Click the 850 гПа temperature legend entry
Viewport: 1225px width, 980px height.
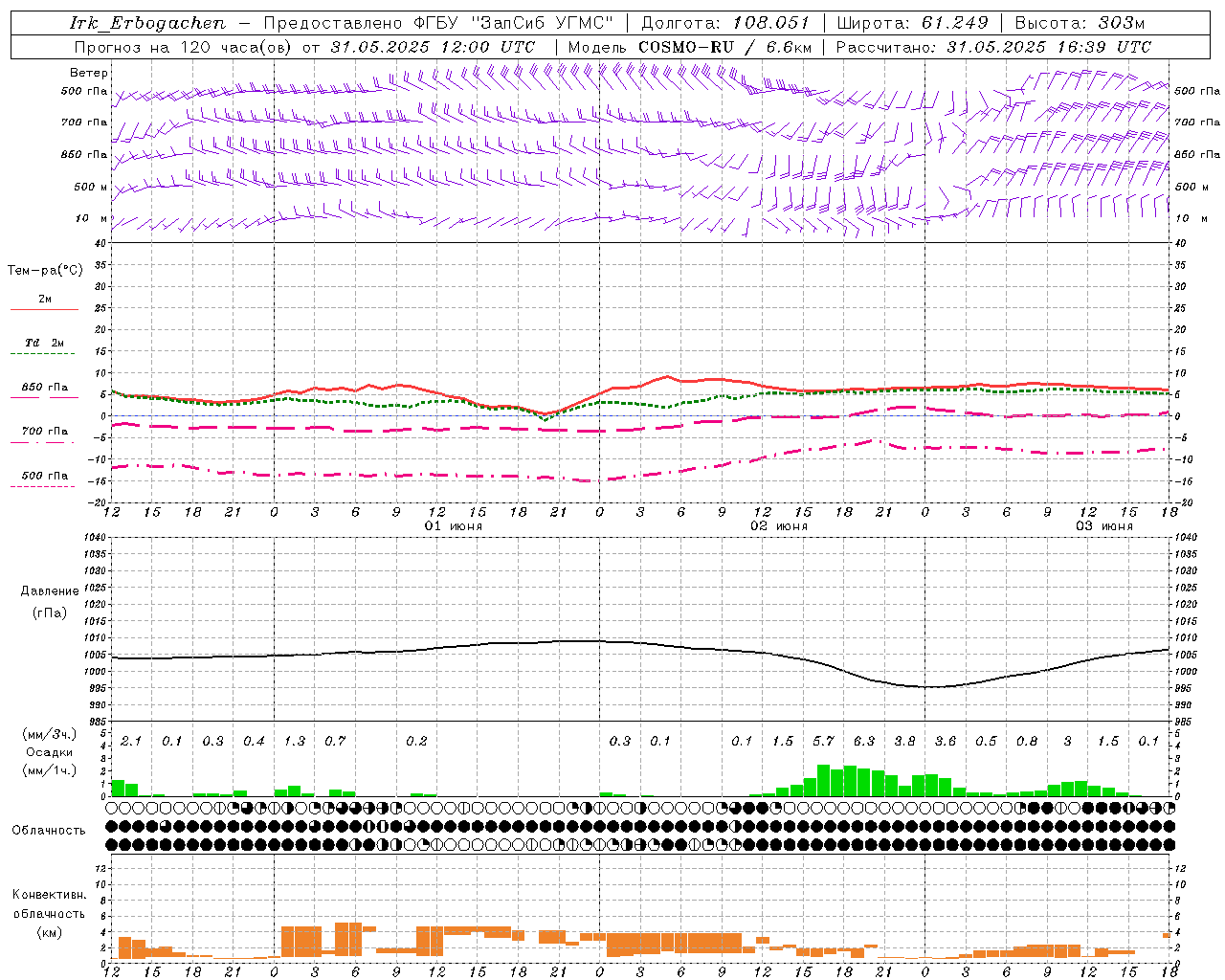(45, 388)
